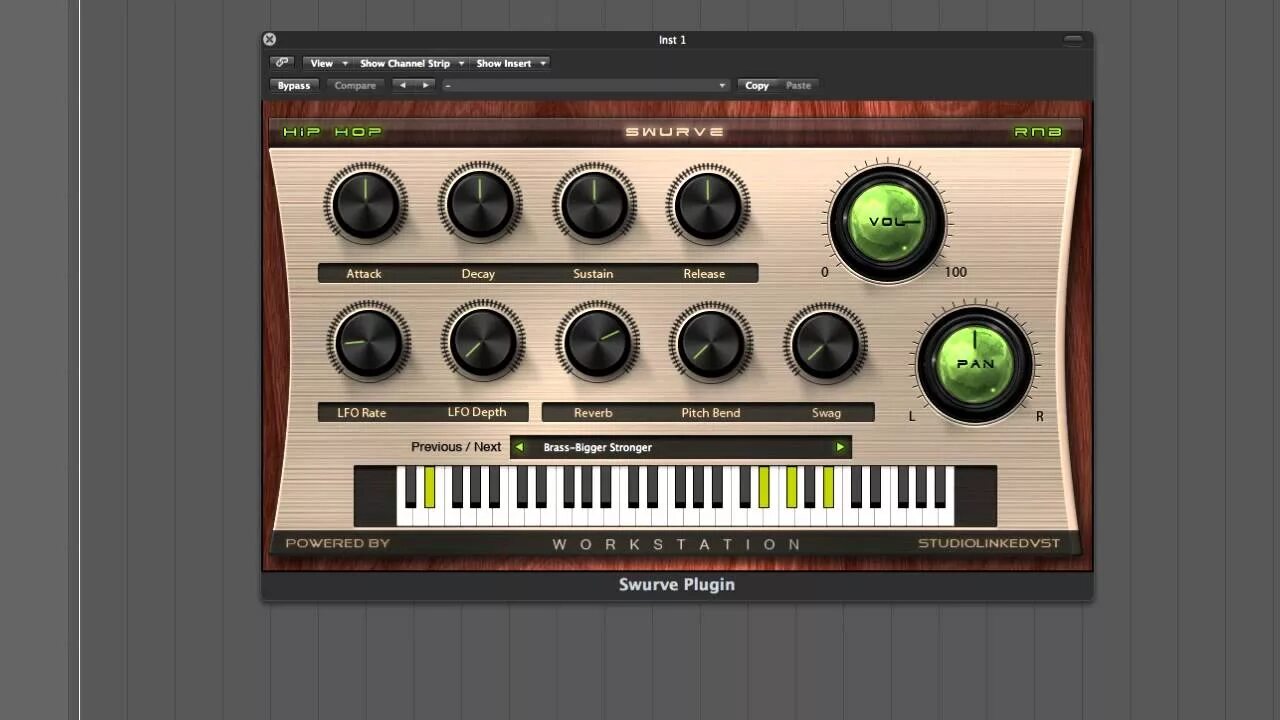1280x720 pixels.
Task: Toggle the Bypass button
Action: (x=294, y=85)
